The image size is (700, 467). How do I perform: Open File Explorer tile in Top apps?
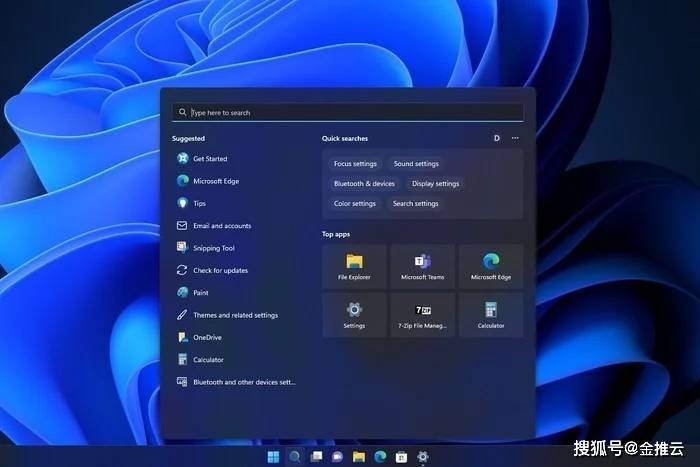(354, 266)
